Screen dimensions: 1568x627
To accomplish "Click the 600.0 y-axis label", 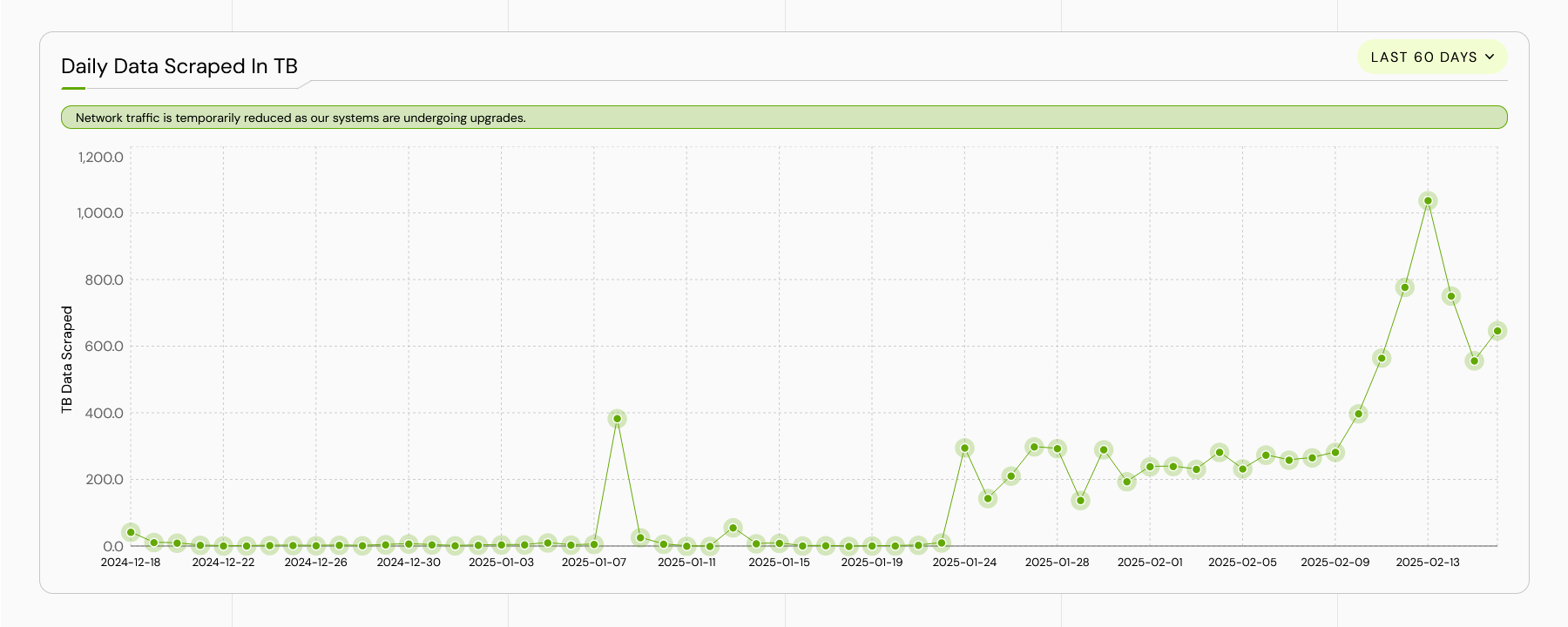I will (105, 347).
